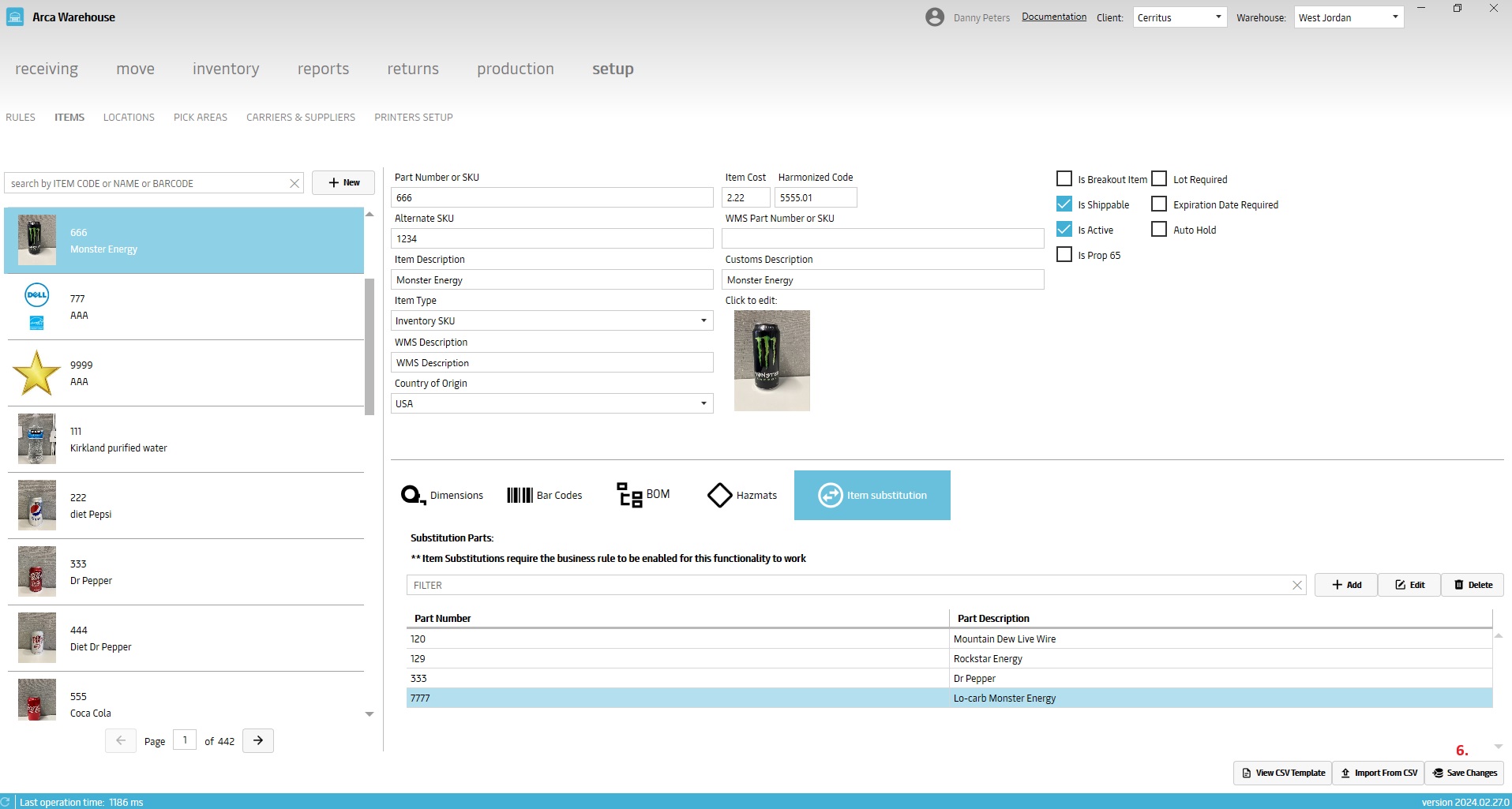The width and height of the screenshot is (1512, 809).
Task: Select the Coca Cola item image
Action: 37,699
